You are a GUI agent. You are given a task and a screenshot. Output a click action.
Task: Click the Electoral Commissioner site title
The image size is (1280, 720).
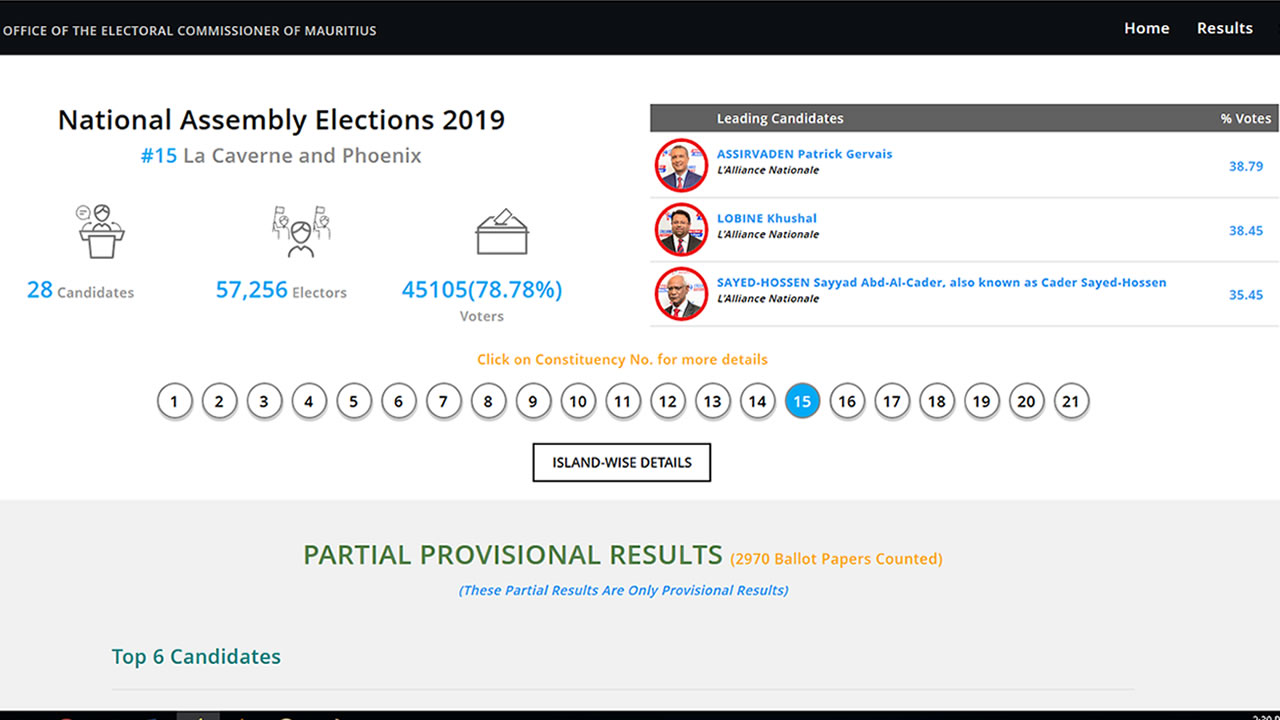point(190,30)
